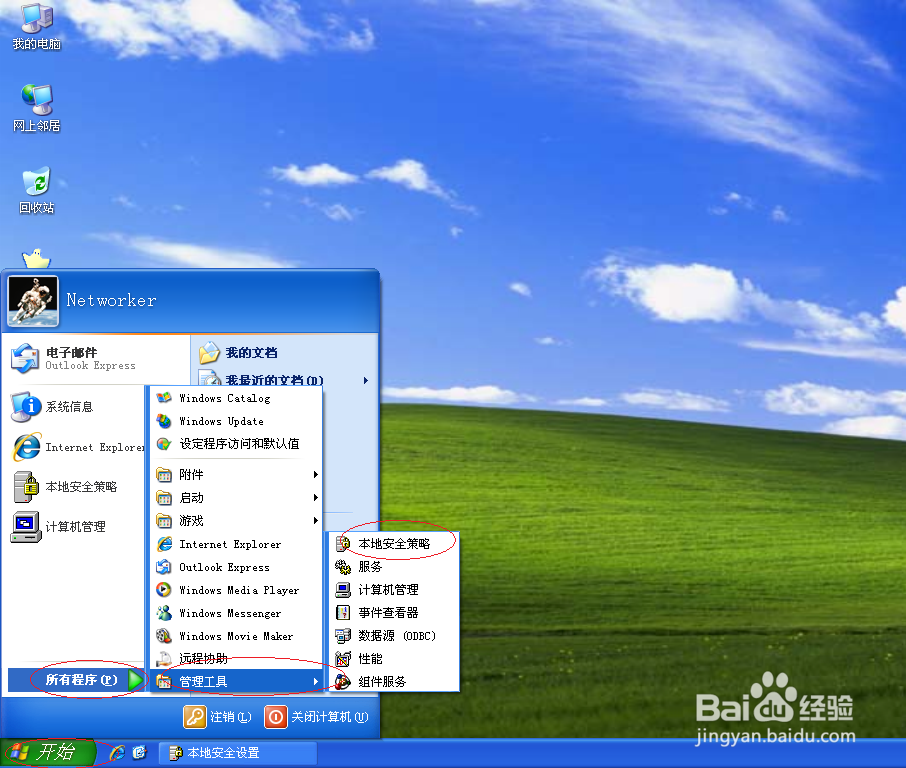Screen dimensions: 906x768
Task: Open 远程协助 remote assistance entry
Action: coord(236,659)
